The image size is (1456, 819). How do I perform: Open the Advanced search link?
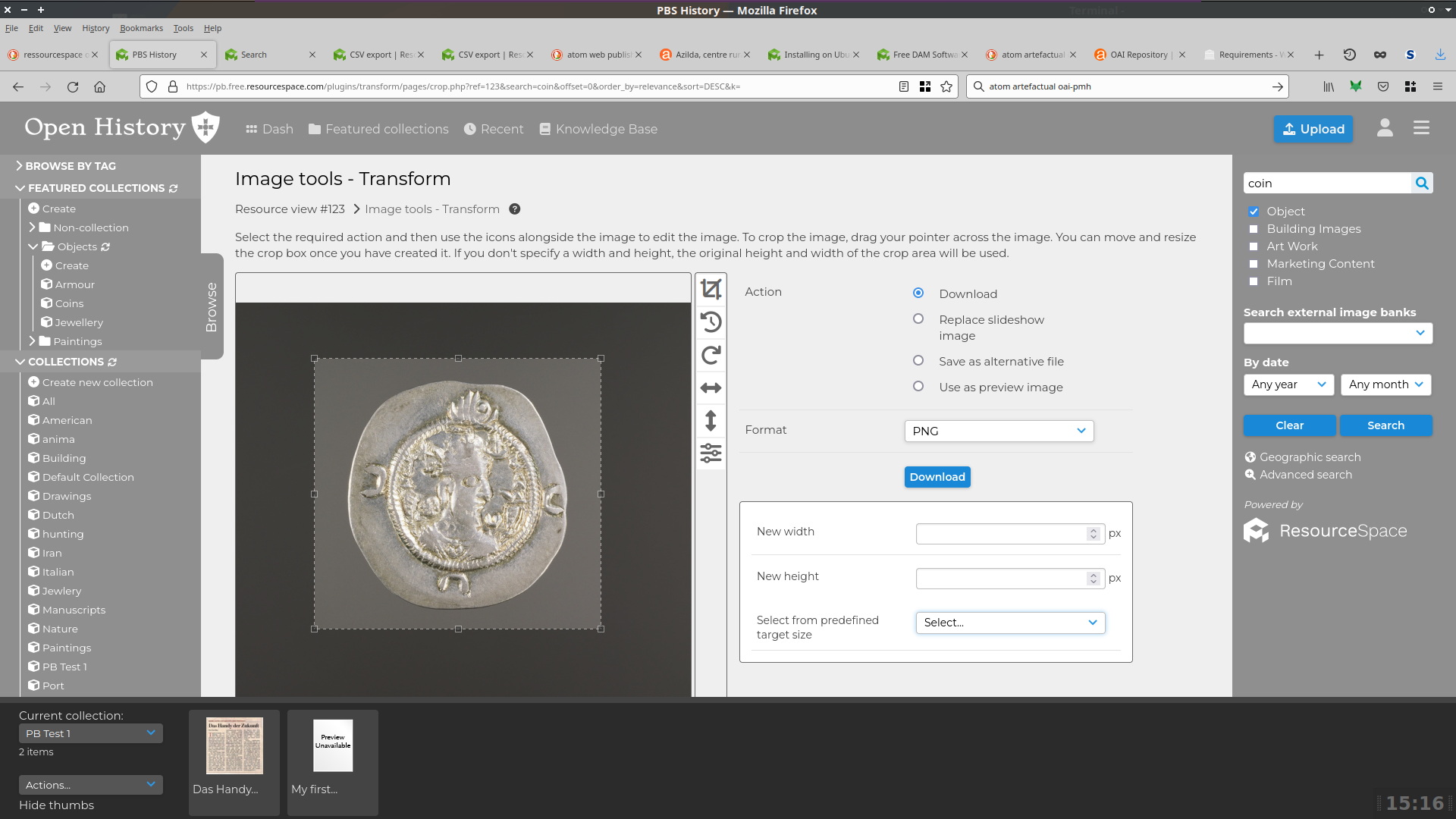[1305, 475]
